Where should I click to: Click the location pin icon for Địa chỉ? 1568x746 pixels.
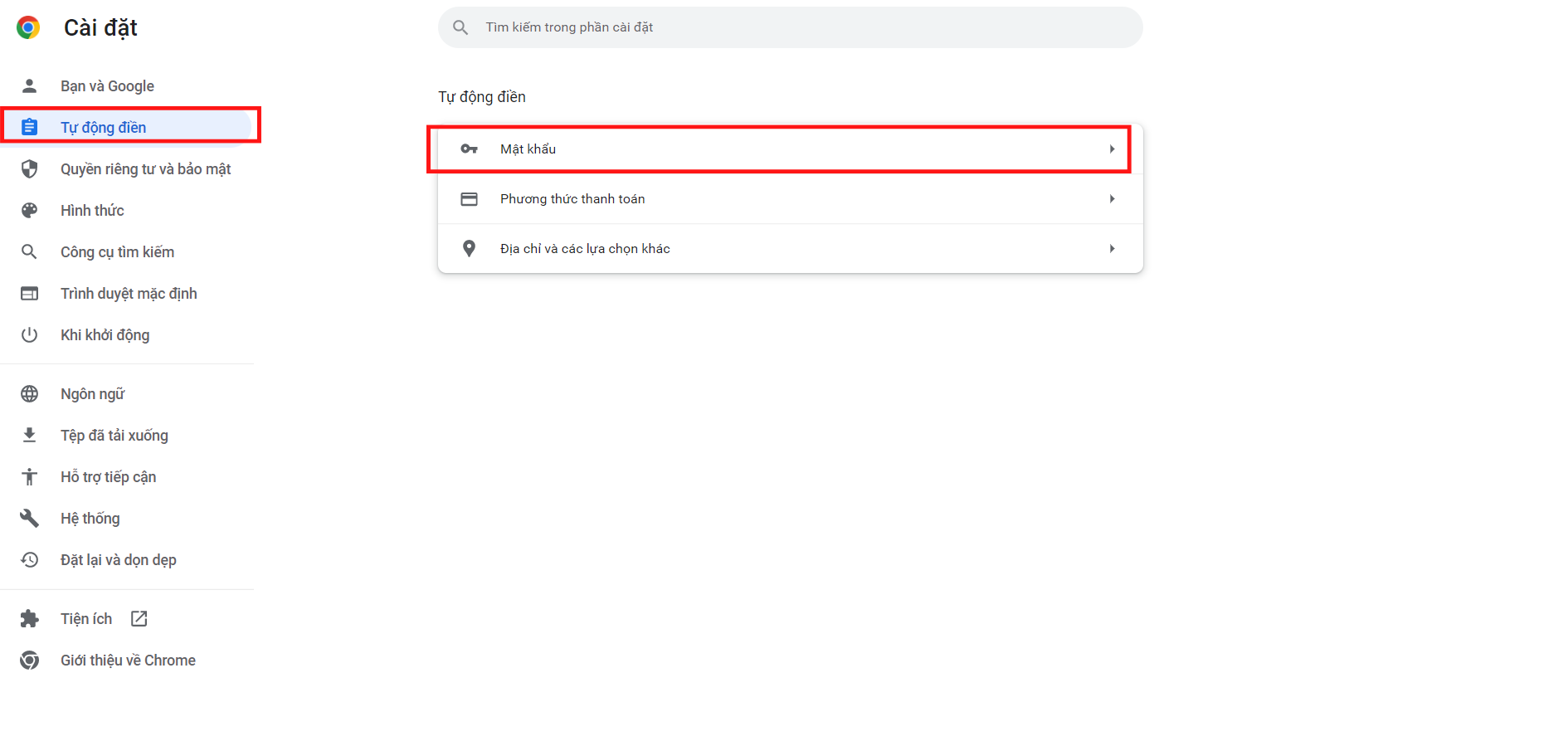point(469,248)
